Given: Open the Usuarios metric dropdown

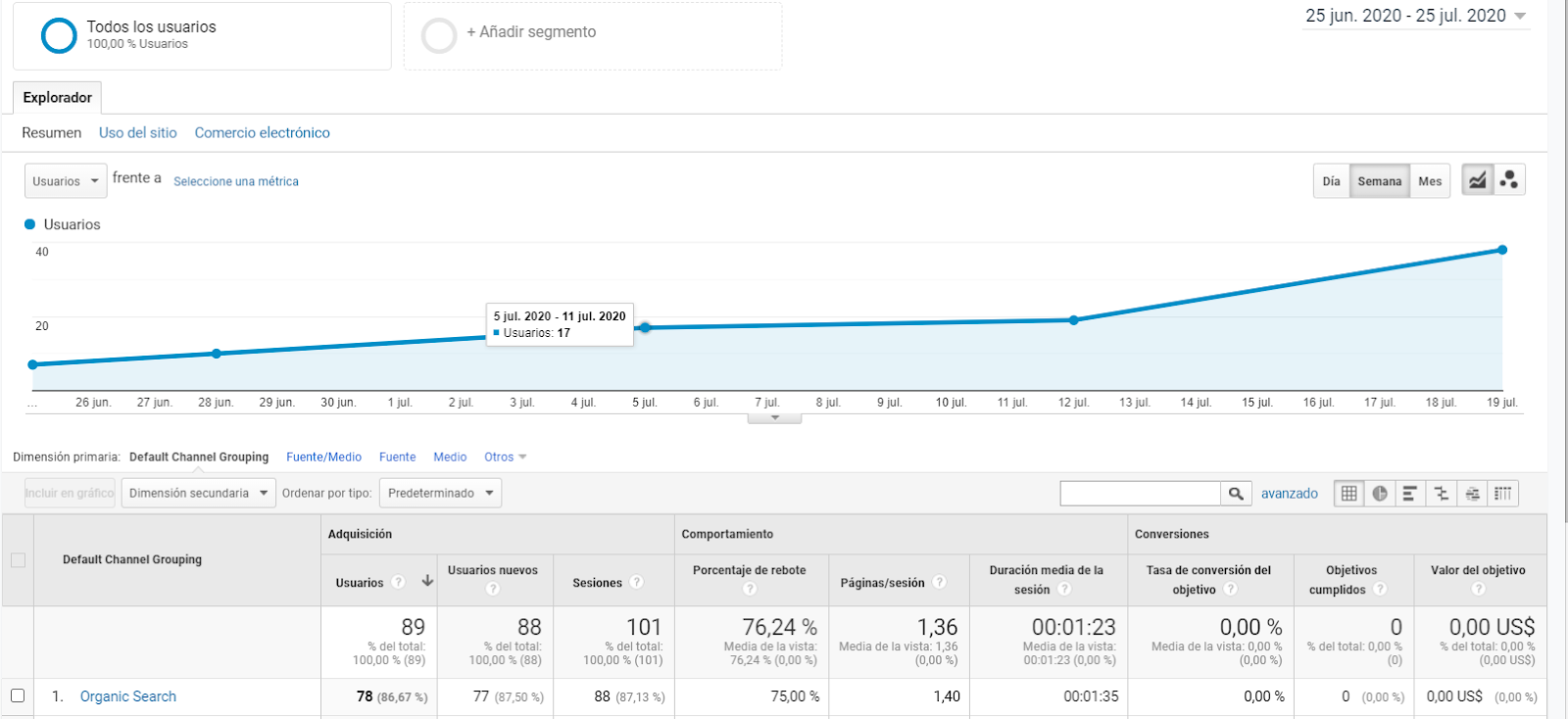Looking at the screenshot, I should click(x=66, y=181).
